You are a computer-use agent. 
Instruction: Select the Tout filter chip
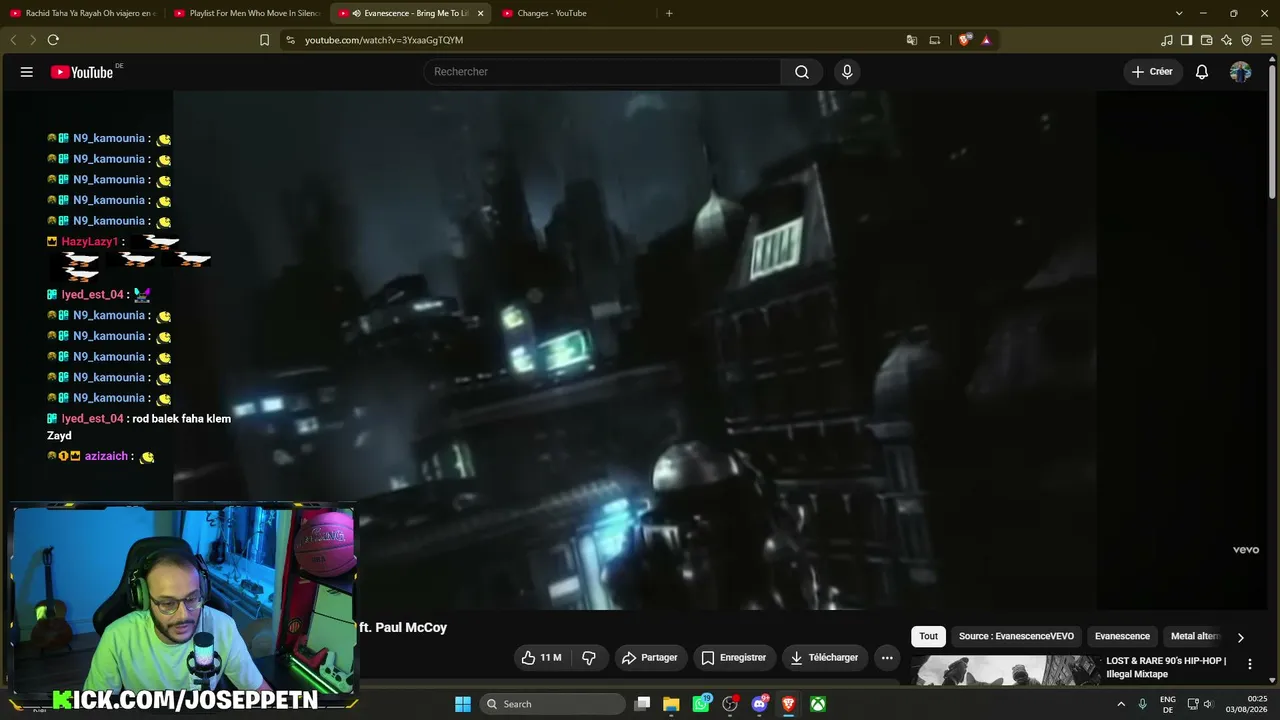click(x=929, y=636)
